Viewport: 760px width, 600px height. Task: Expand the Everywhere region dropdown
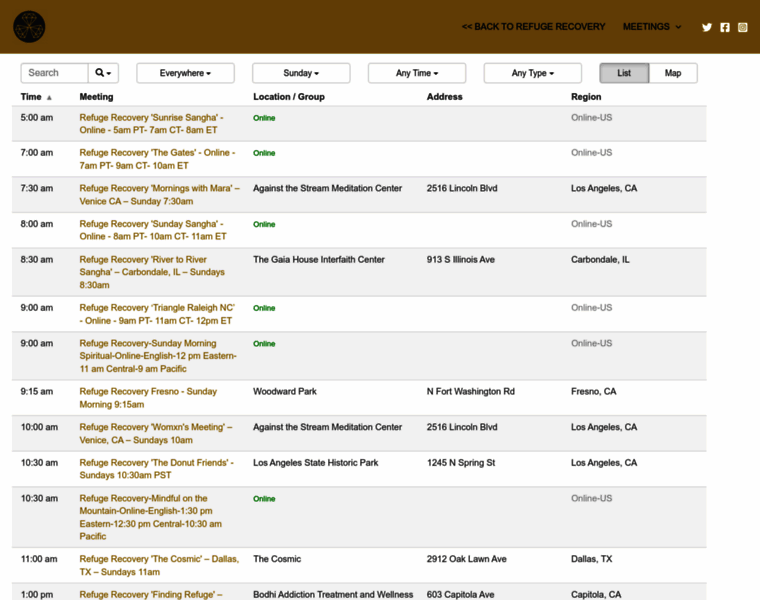[x=185, y=73]
